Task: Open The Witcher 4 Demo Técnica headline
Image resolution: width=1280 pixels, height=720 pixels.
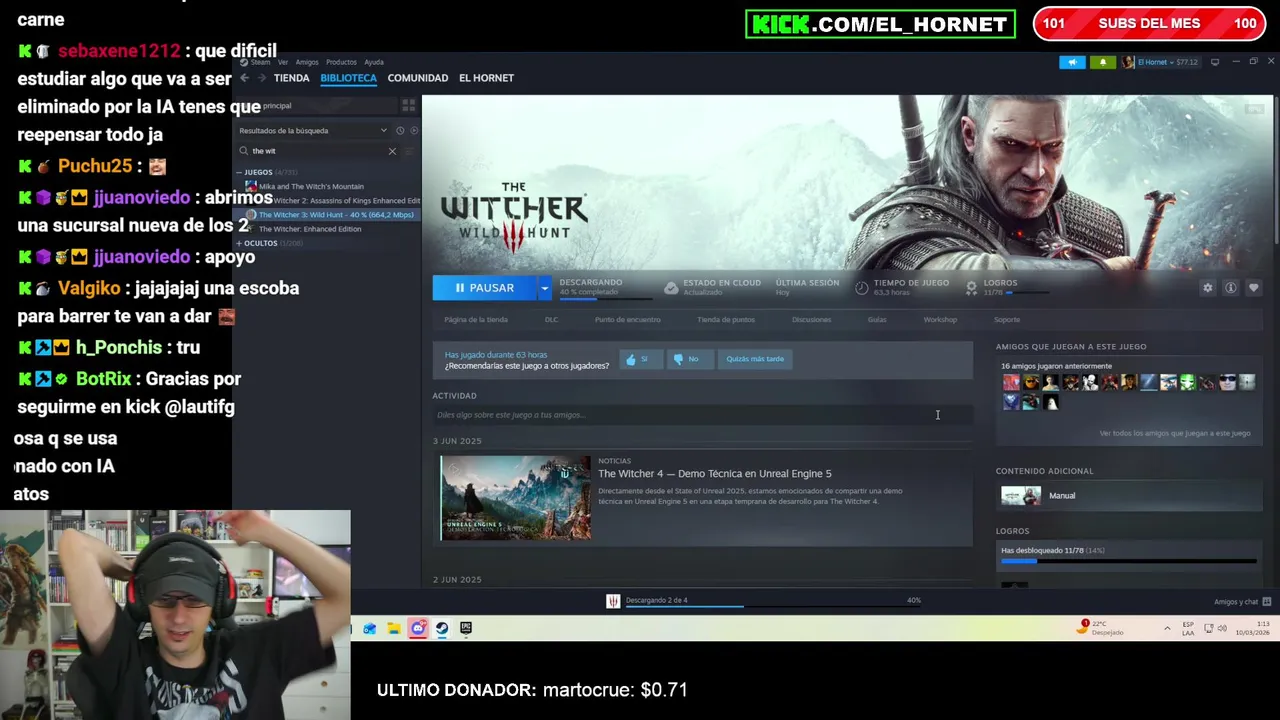Action: click(x=714, y=474)
